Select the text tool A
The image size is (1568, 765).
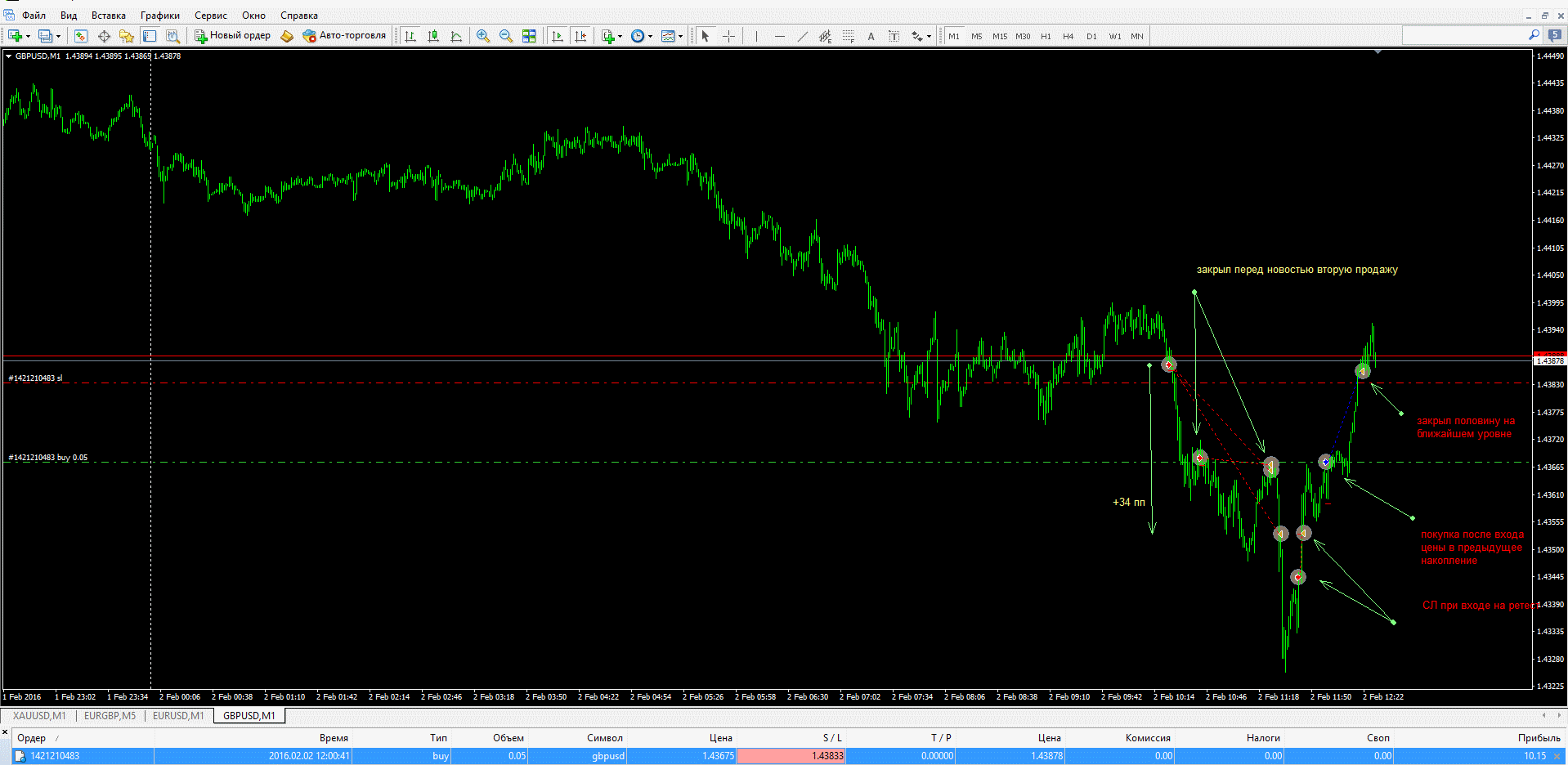[x=871, y=36]
